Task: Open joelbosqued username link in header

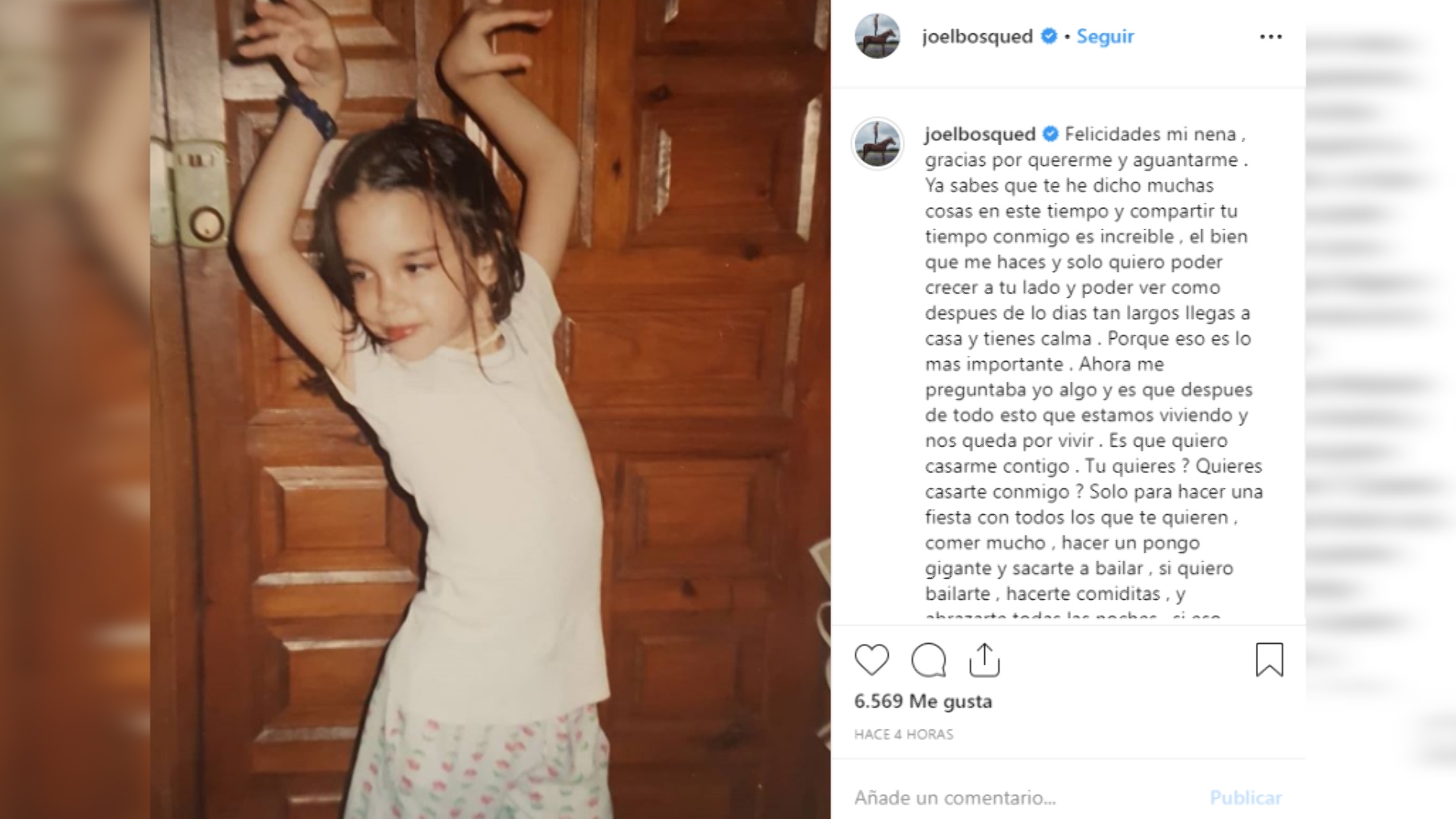Action: coord(977,36)
